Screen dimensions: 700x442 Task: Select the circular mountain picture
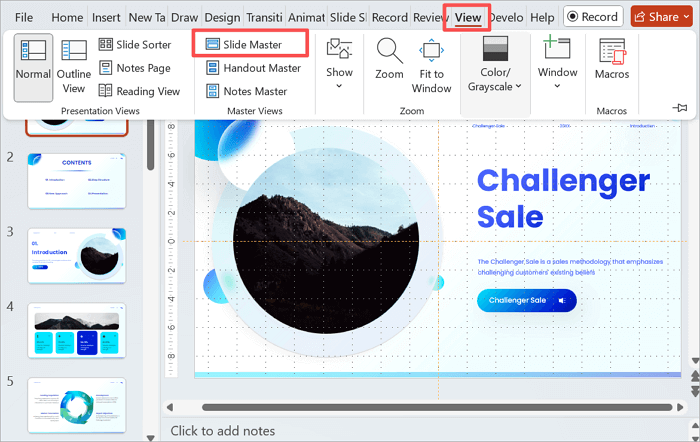pyautogui.click(x=326, y=241)
